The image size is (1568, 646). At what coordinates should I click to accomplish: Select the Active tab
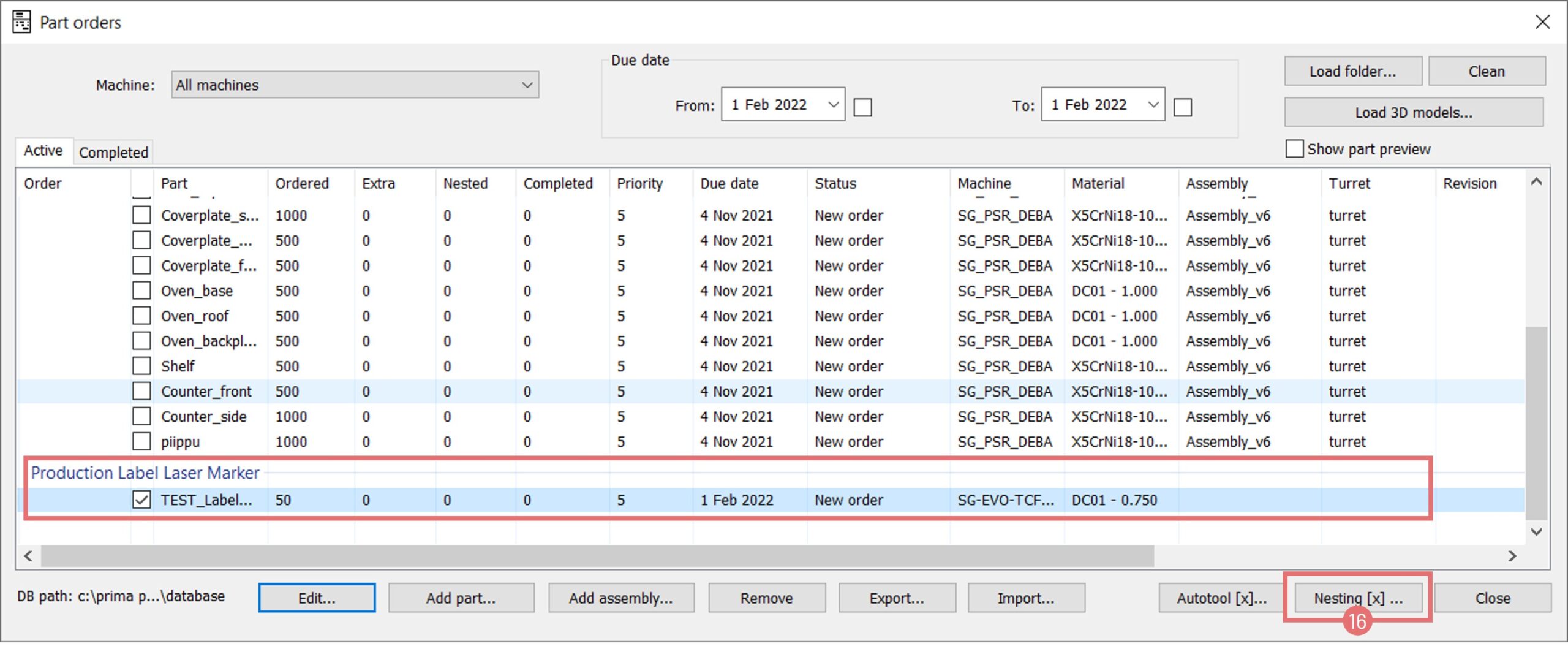[x=43, y=151]
